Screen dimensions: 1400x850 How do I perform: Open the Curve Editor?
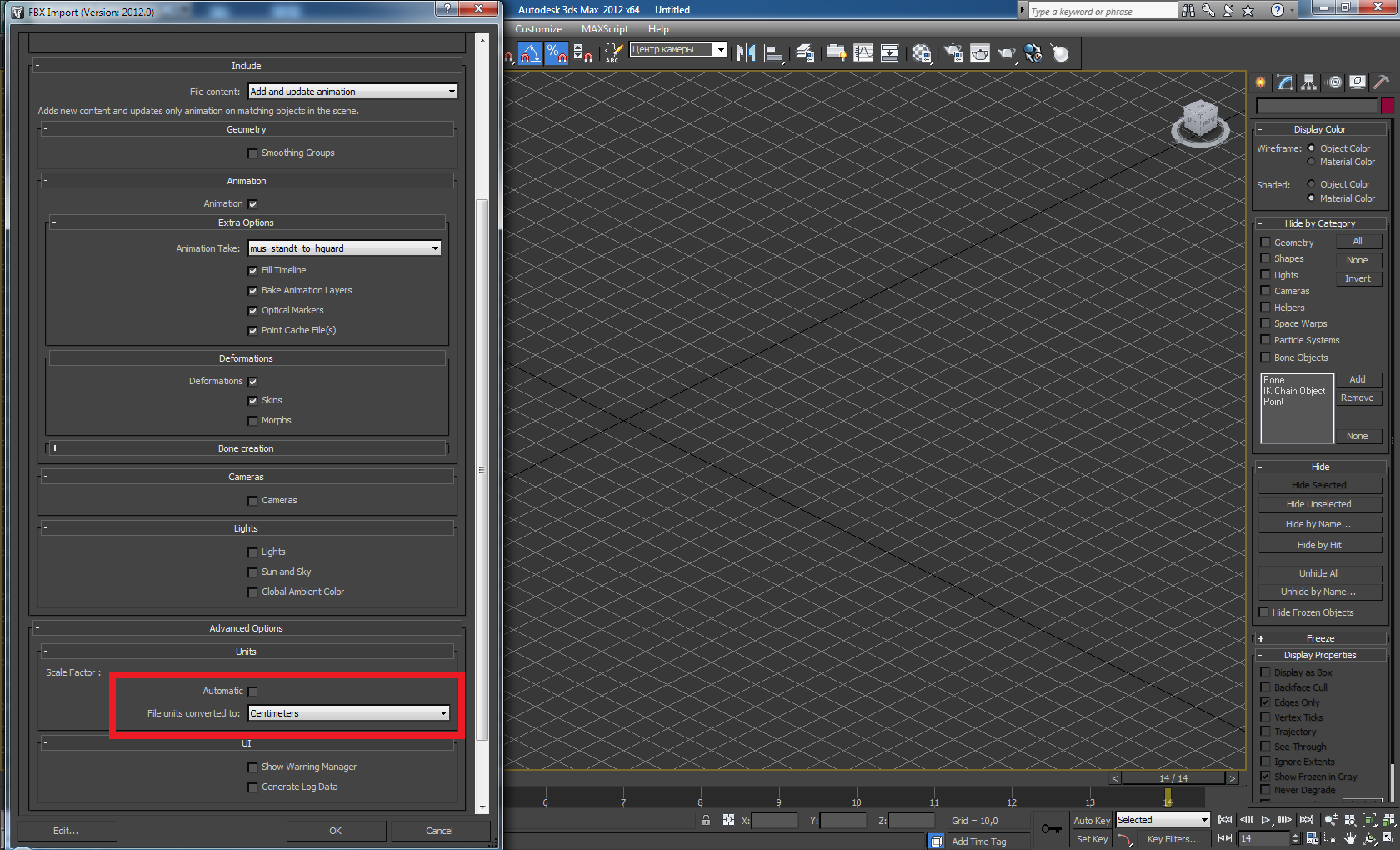pos(863,53)
